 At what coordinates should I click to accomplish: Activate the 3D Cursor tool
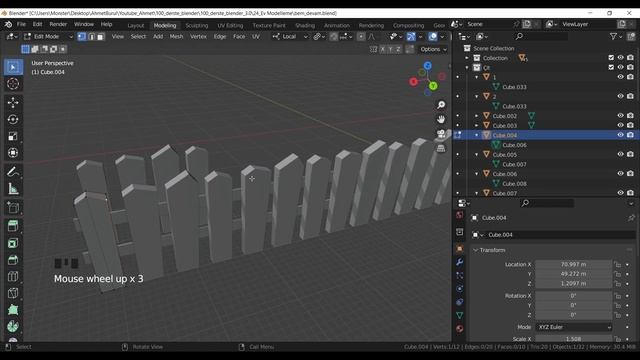tap(13, 84)
